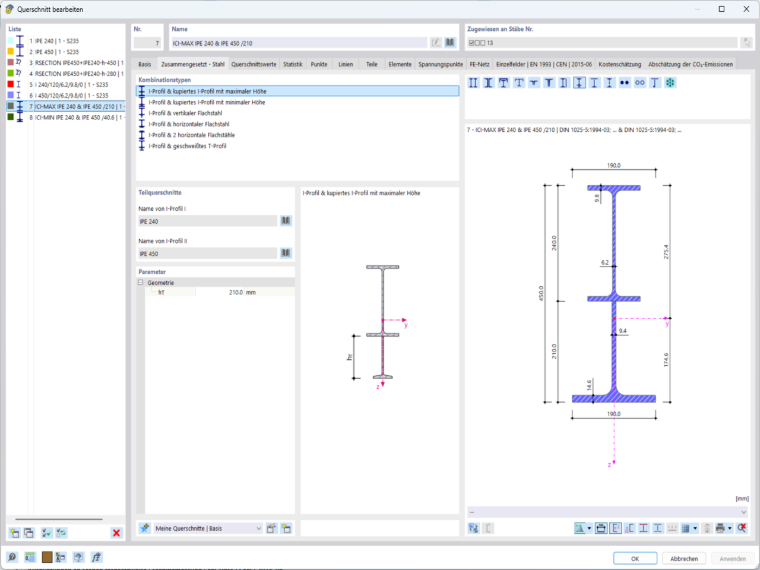Viewport: 760px width, 570px height.
Task: Click the view settings icon next to fx
Action: (79, 557)
